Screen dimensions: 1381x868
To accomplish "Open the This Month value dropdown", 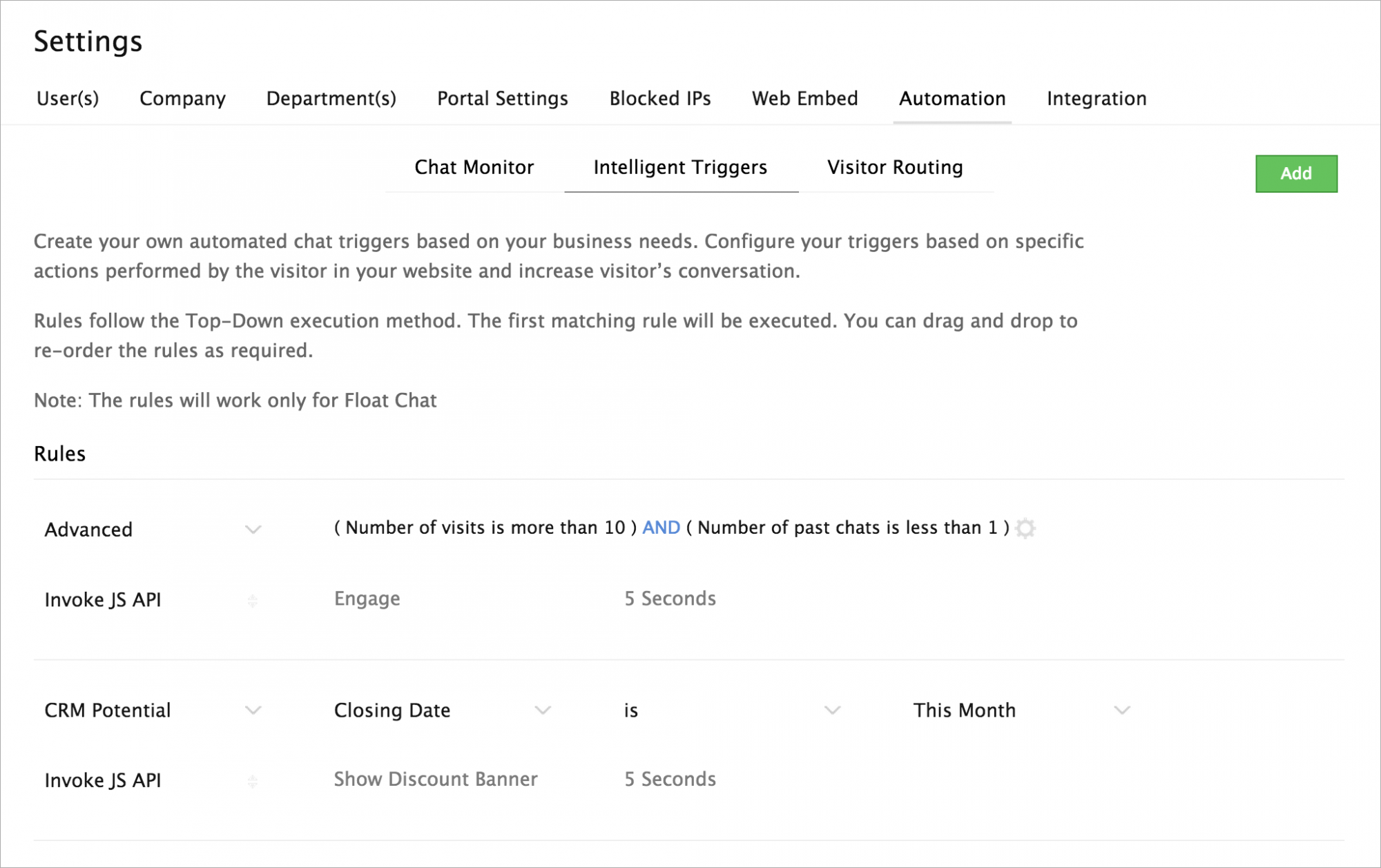I will (1122, 711).
